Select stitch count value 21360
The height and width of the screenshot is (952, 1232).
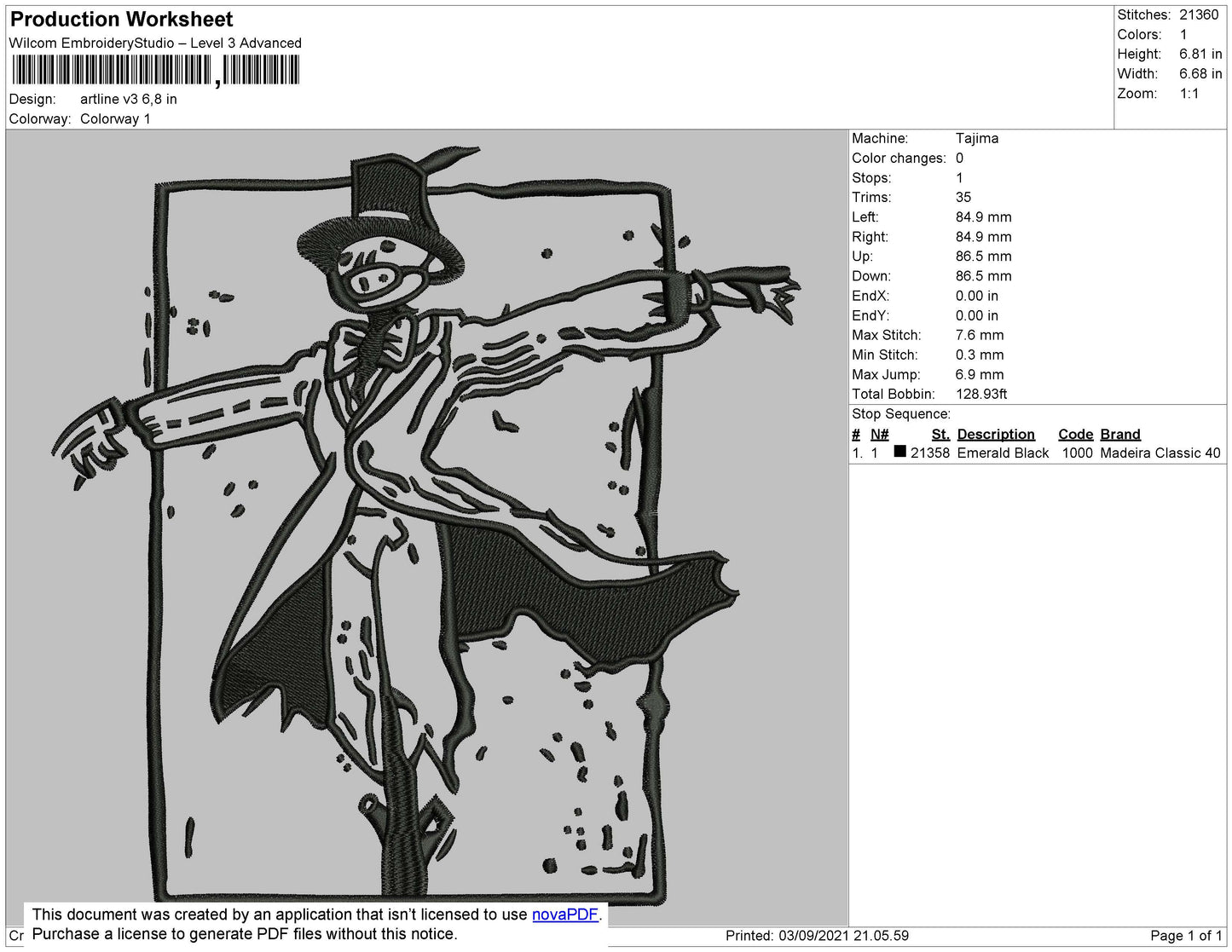pos(1199,14)
